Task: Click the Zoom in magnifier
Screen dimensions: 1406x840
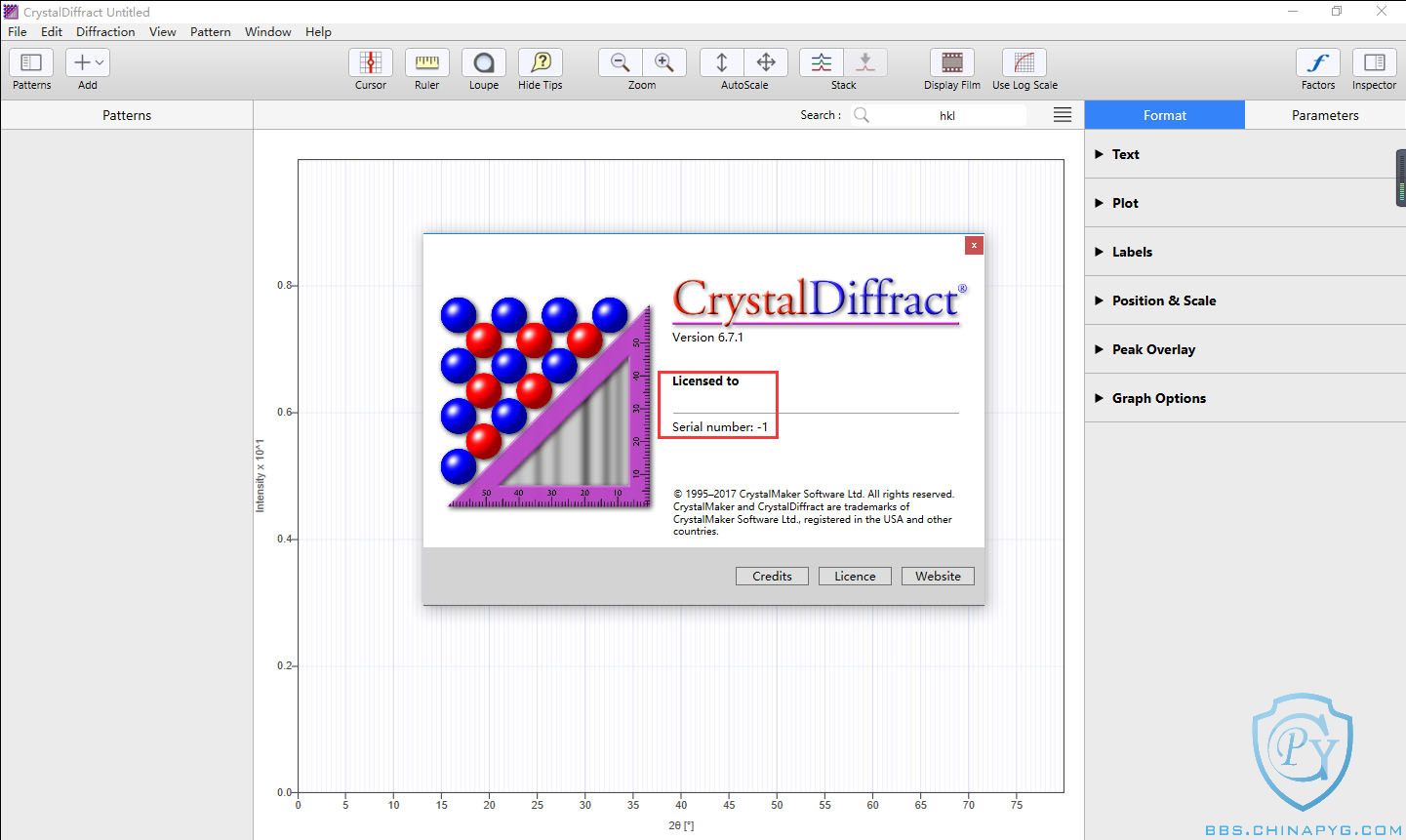Action: pyautogui.click(x=664, y=62)
